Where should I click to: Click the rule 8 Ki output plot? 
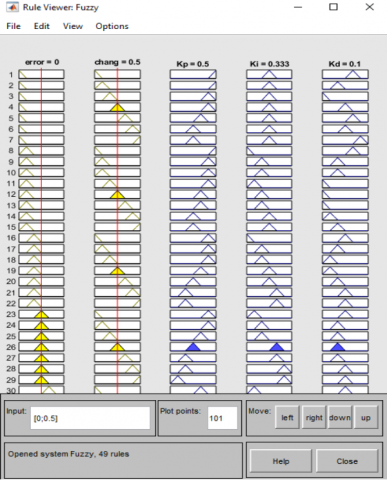tap(269, 151)
